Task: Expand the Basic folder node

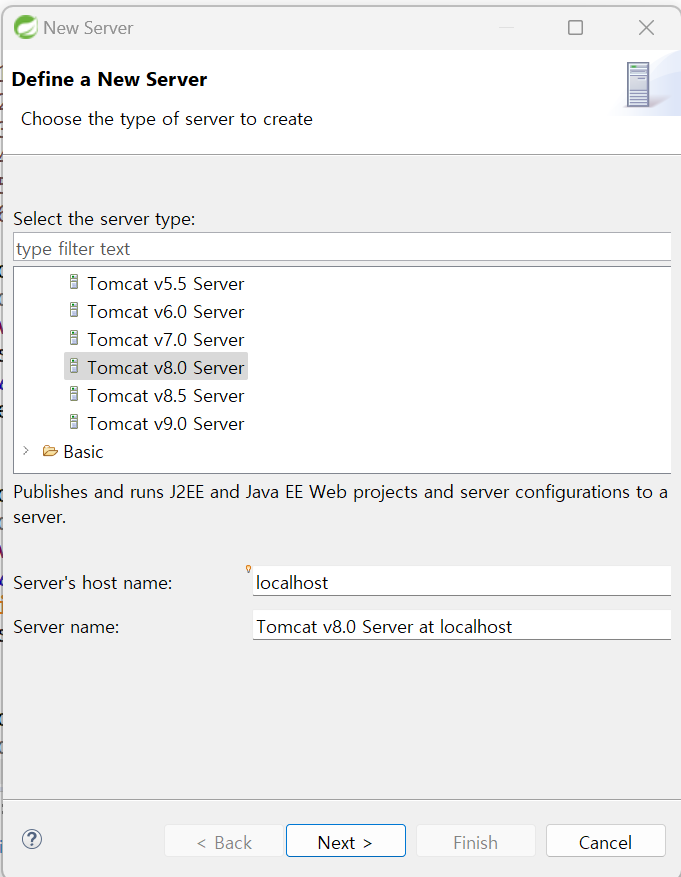Action: pos(26,451)
